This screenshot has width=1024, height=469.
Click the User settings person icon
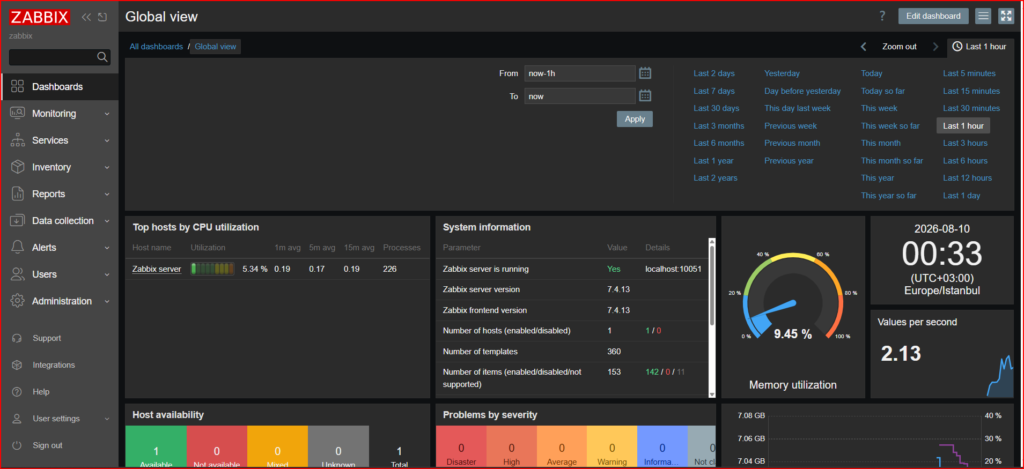pyautogui.click(x=18, y=418)
